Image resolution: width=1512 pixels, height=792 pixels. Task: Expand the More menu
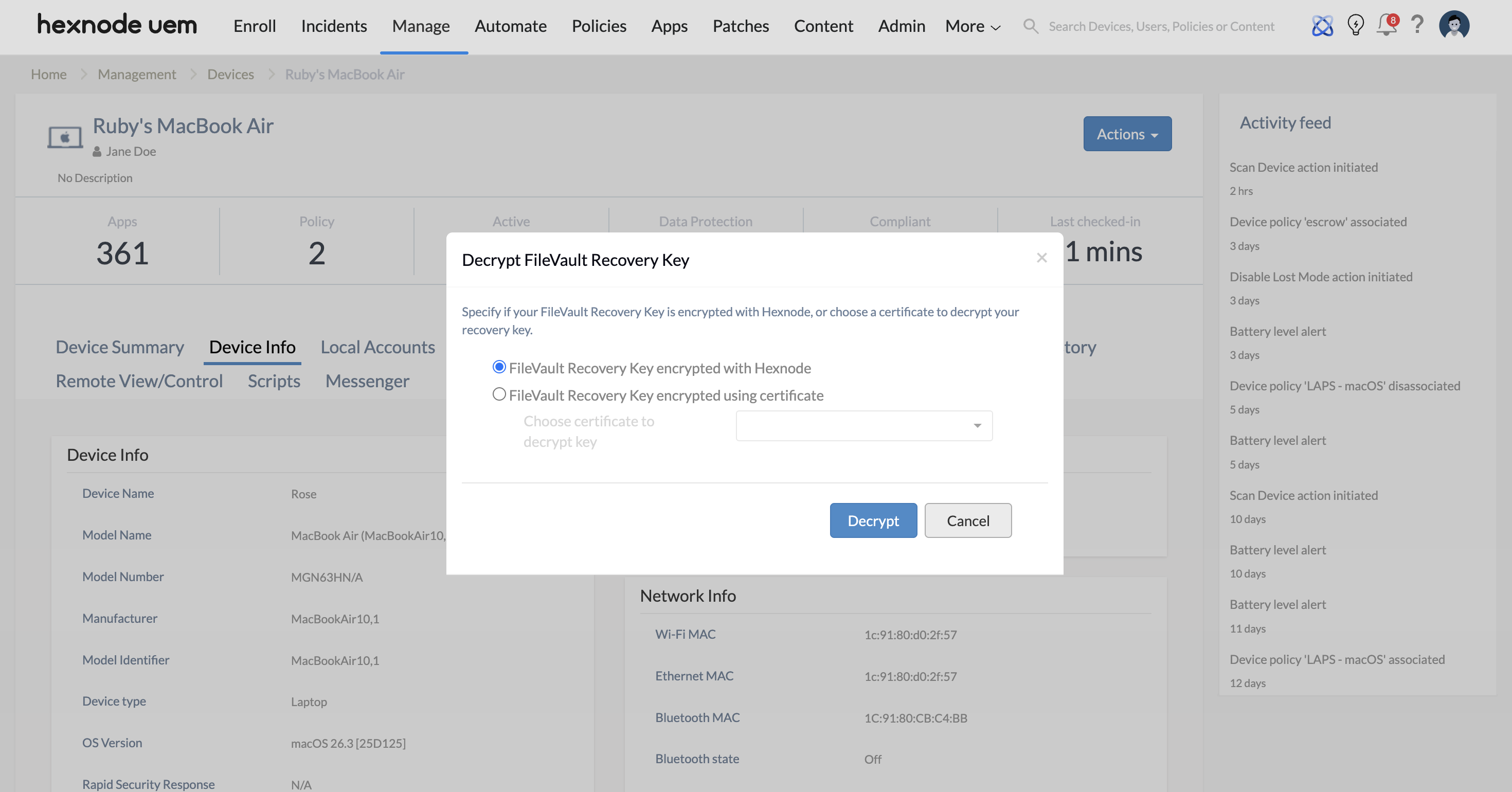tap(973, 26)
